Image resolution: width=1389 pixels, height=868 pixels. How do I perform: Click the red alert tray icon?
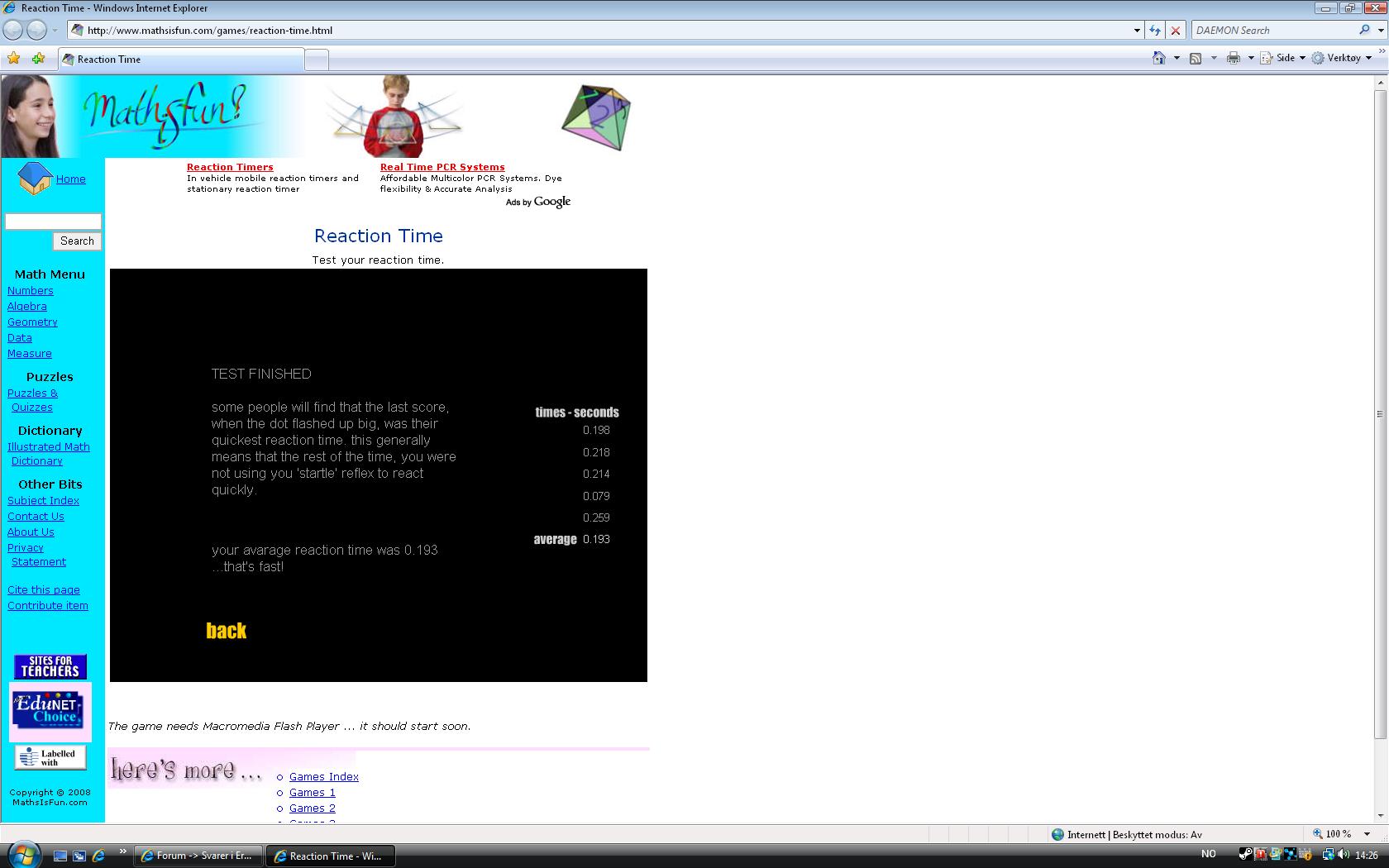point(1262,854)
